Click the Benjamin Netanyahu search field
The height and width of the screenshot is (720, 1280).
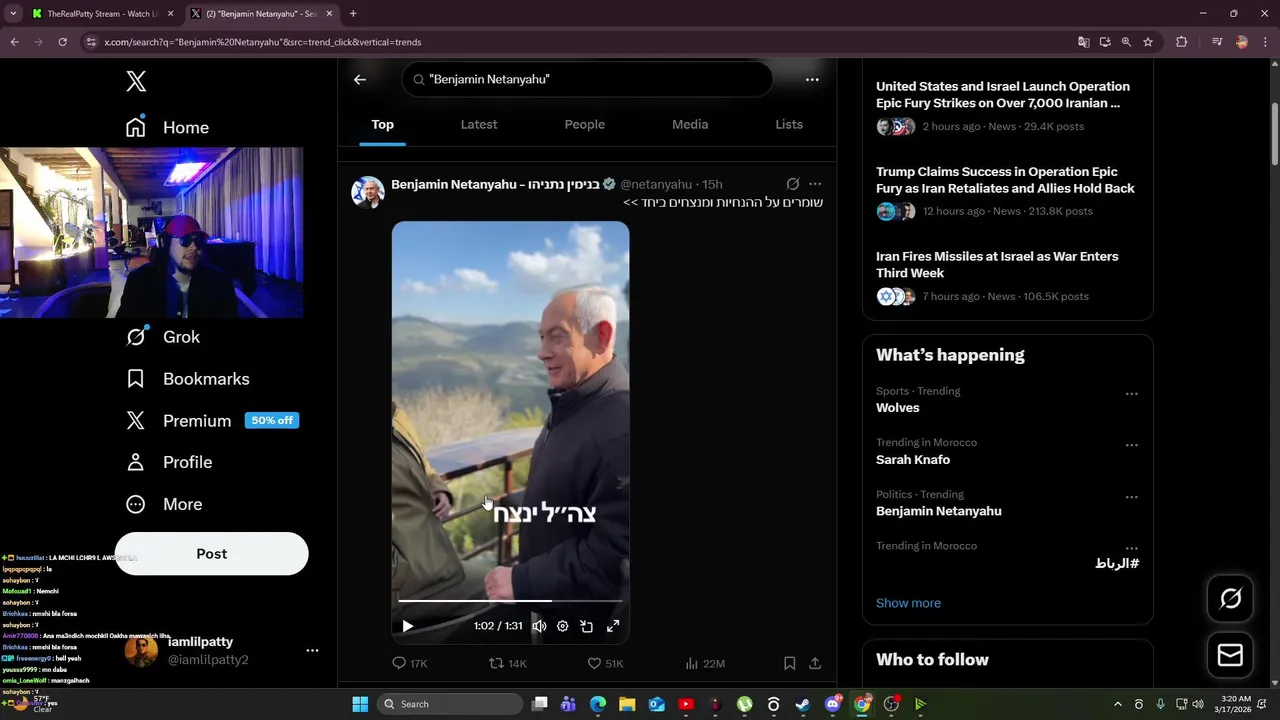click(x=587, y=79)
